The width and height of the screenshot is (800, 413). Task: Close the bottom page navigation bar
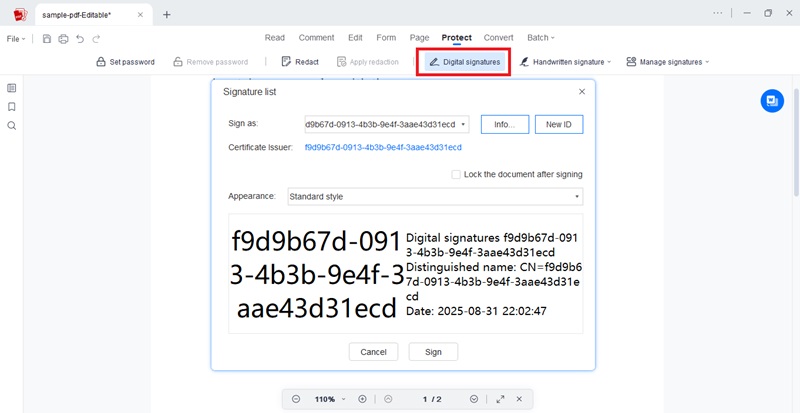(519, 399)
